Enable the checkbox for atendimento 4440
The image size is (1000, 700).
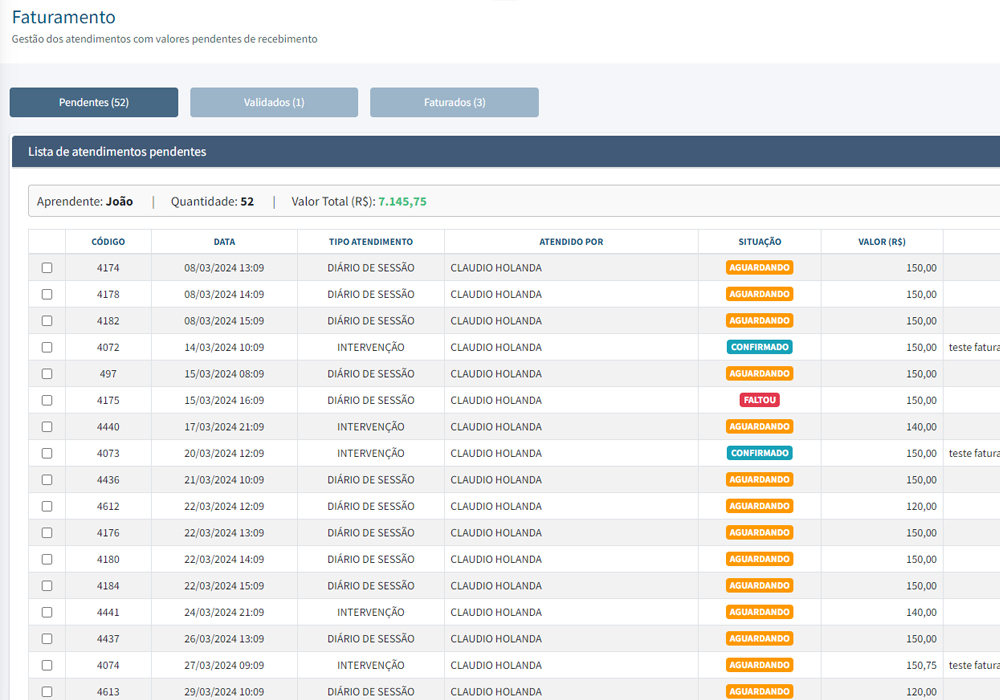[47, 427]
